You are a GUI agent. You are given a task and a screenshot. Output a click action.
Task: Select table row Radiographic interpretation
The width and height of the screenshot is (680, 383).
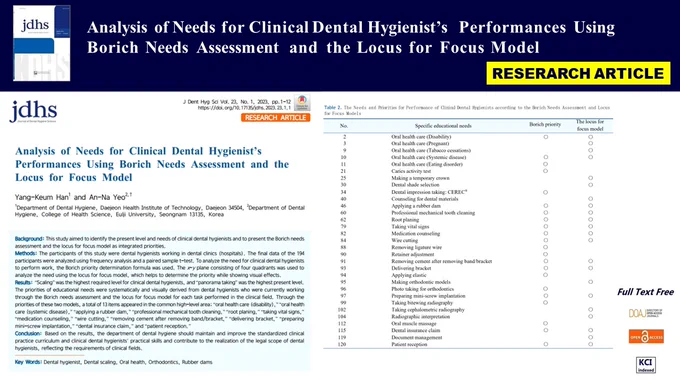468,317
